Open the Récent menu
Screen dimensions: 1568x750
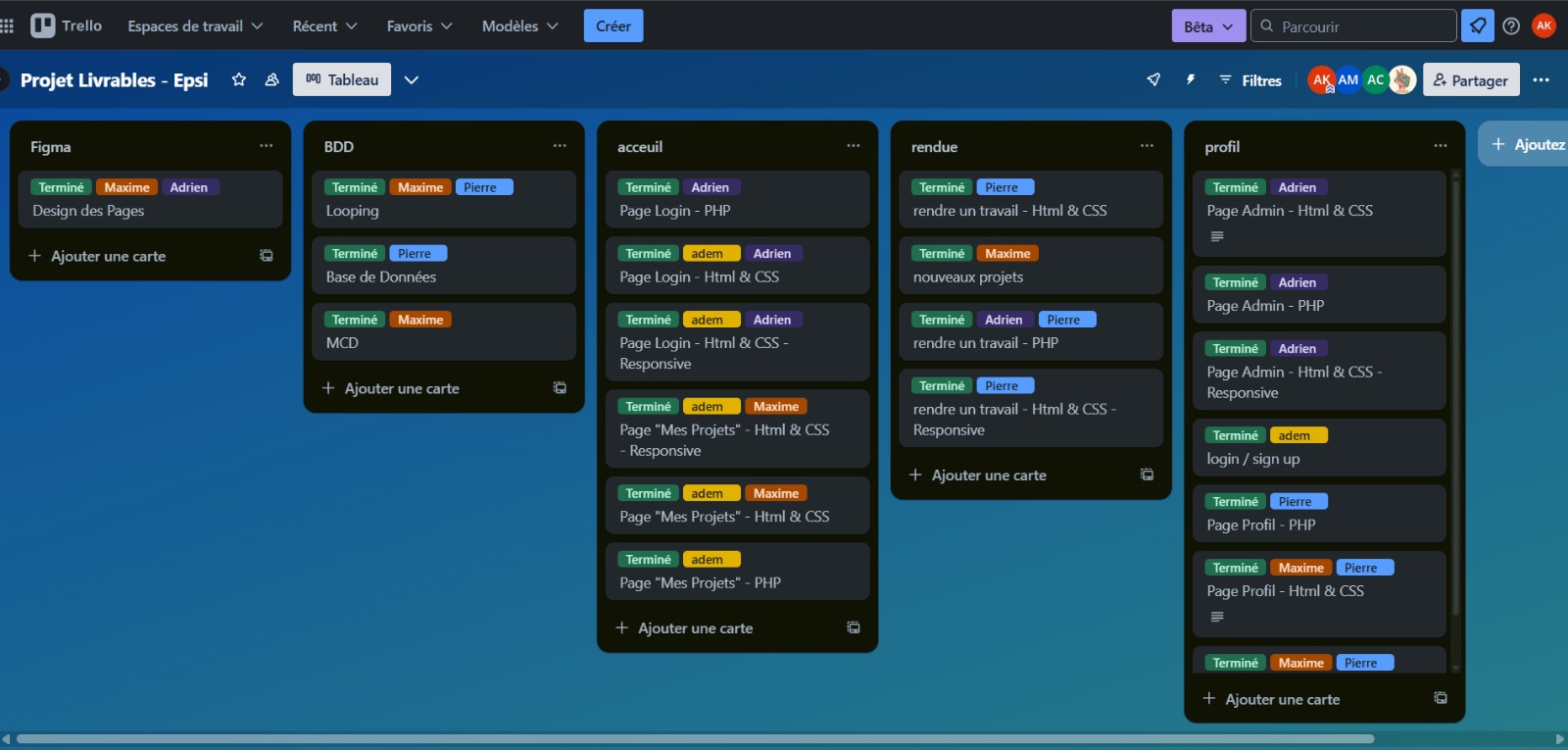[324, 25]
